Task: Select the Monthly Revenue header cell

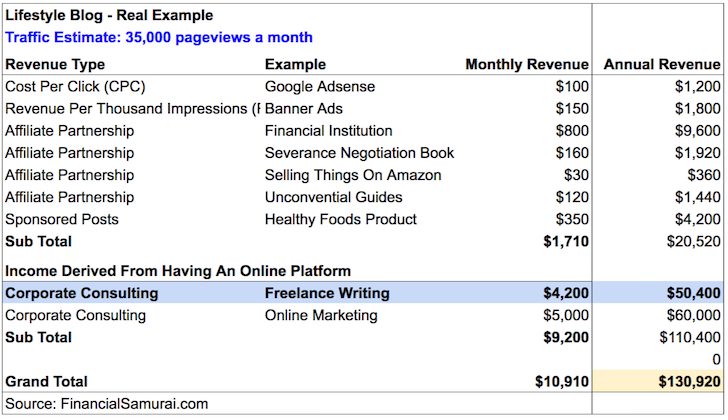Action: click(x=527, y=65)
